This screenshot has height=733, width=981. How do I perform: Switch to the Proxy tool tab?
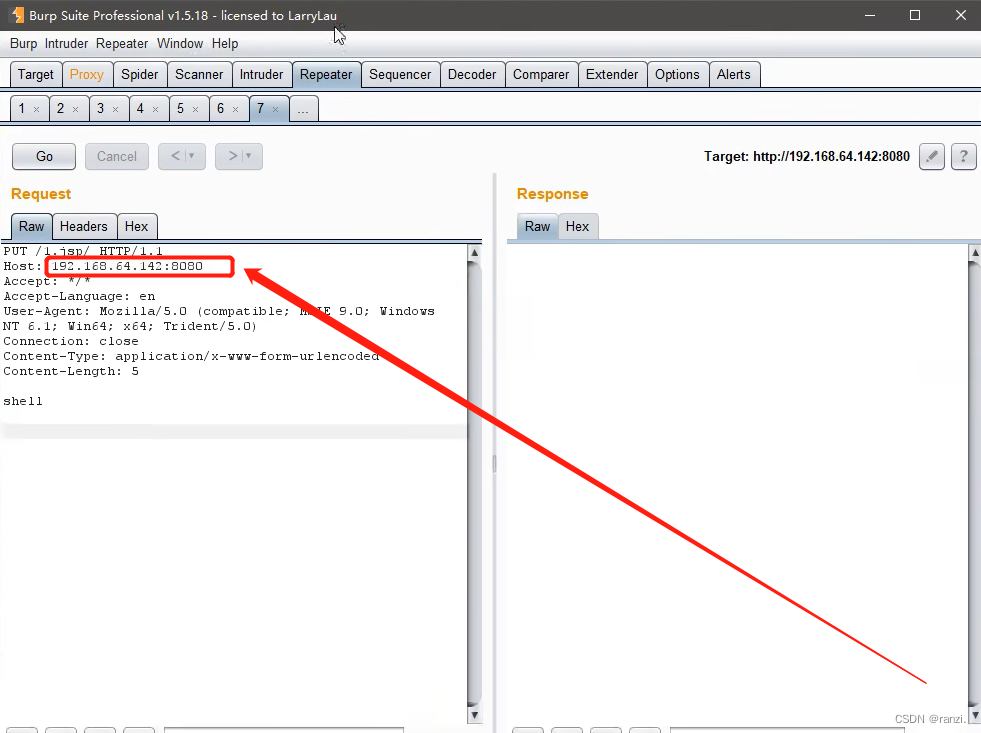click(x=86, y=74)
